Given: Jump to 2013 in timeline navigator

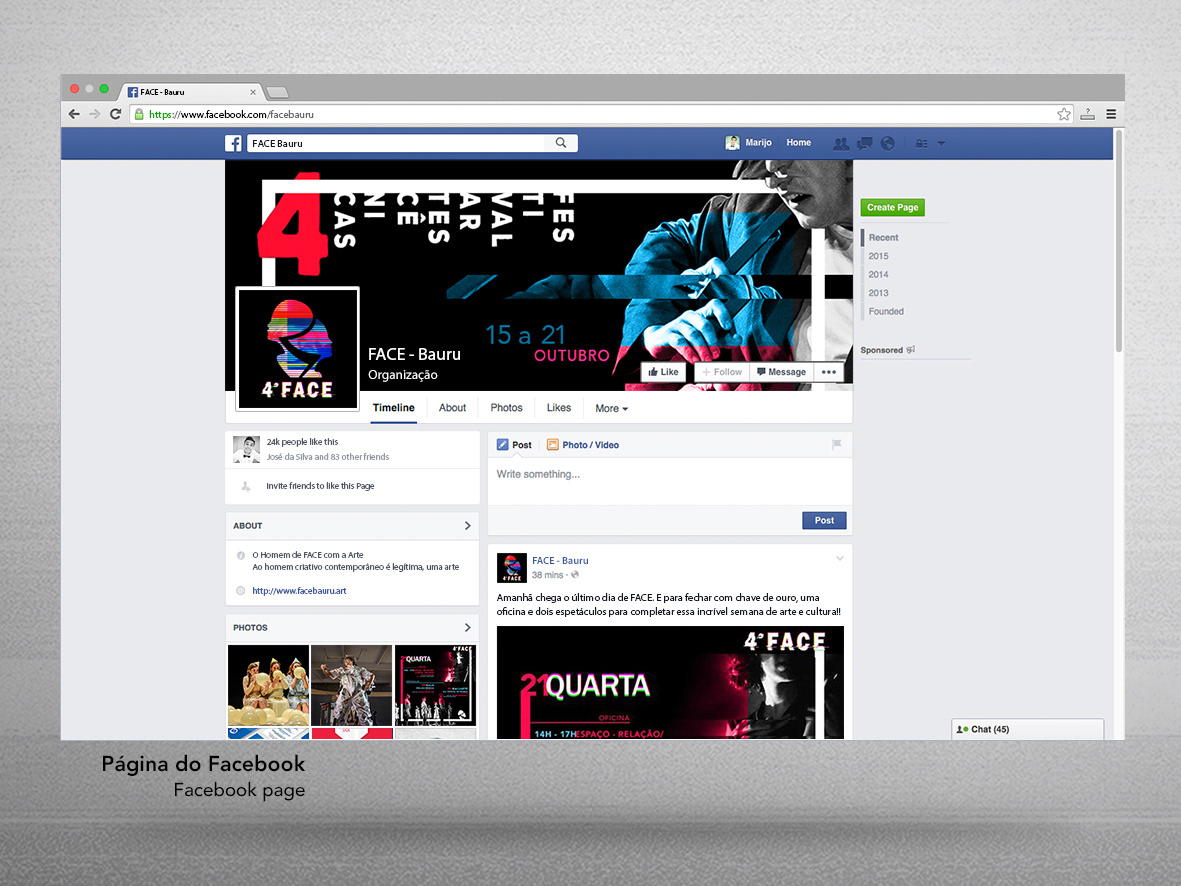Looking at the screenshot, I should click(878, 293).
